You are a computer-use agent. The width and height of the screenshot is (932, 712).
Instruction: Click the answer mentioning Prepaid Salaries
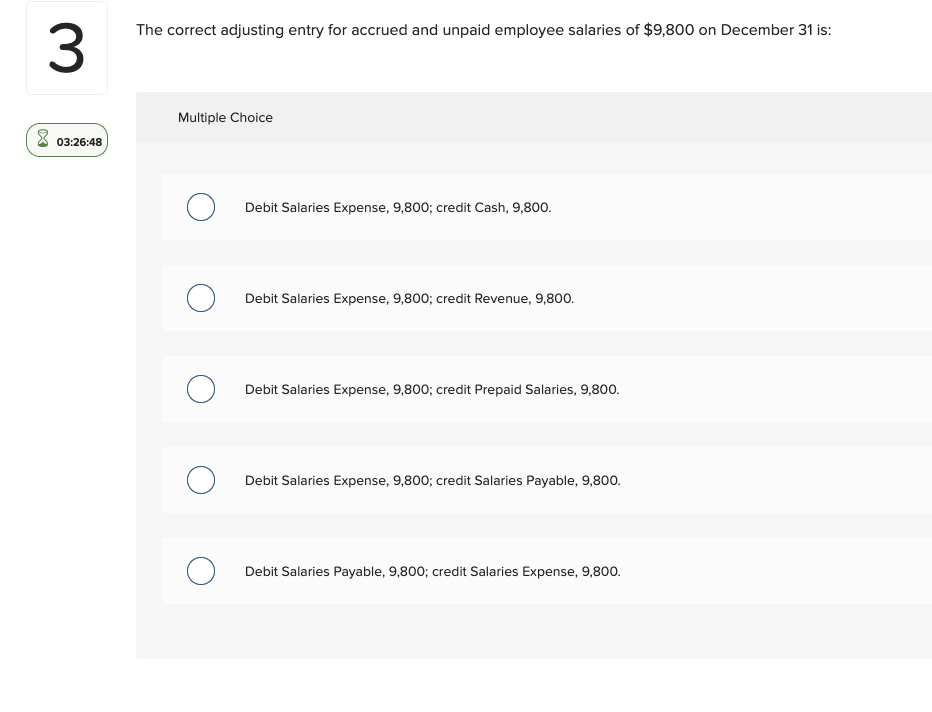(432, 389)
